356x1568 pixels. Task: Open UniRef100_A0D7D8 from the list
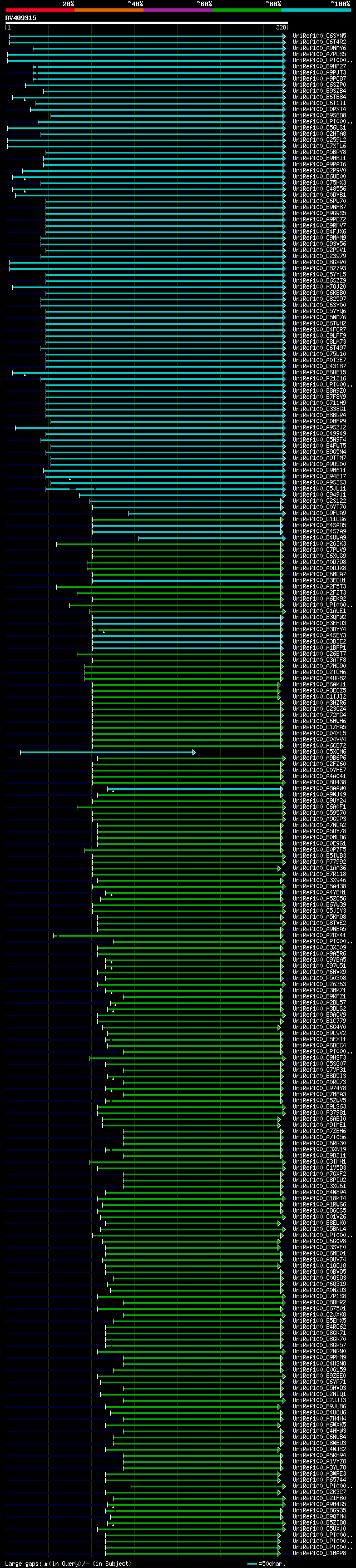pyautogui.click(x=319, y=562)
